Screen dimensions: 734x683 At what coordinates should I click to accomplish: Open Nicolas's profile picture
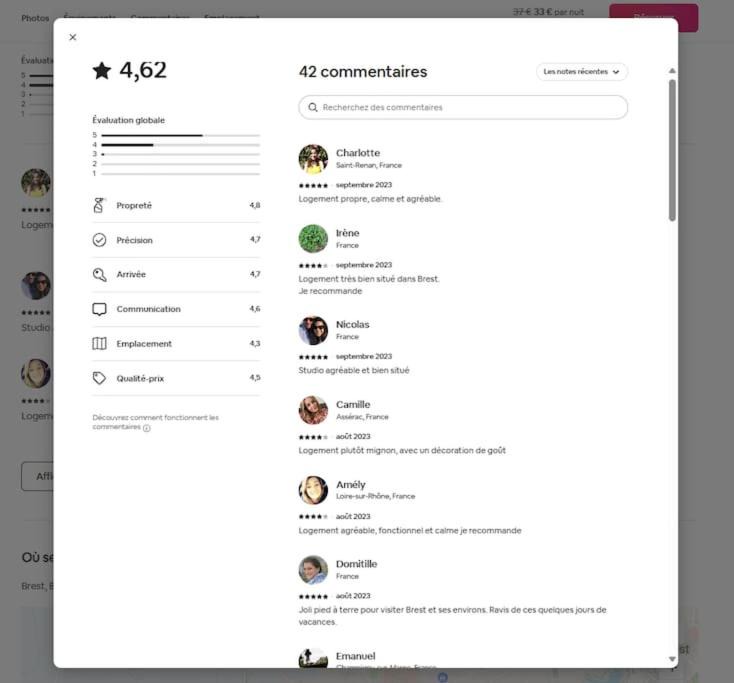tap(313, 330)
